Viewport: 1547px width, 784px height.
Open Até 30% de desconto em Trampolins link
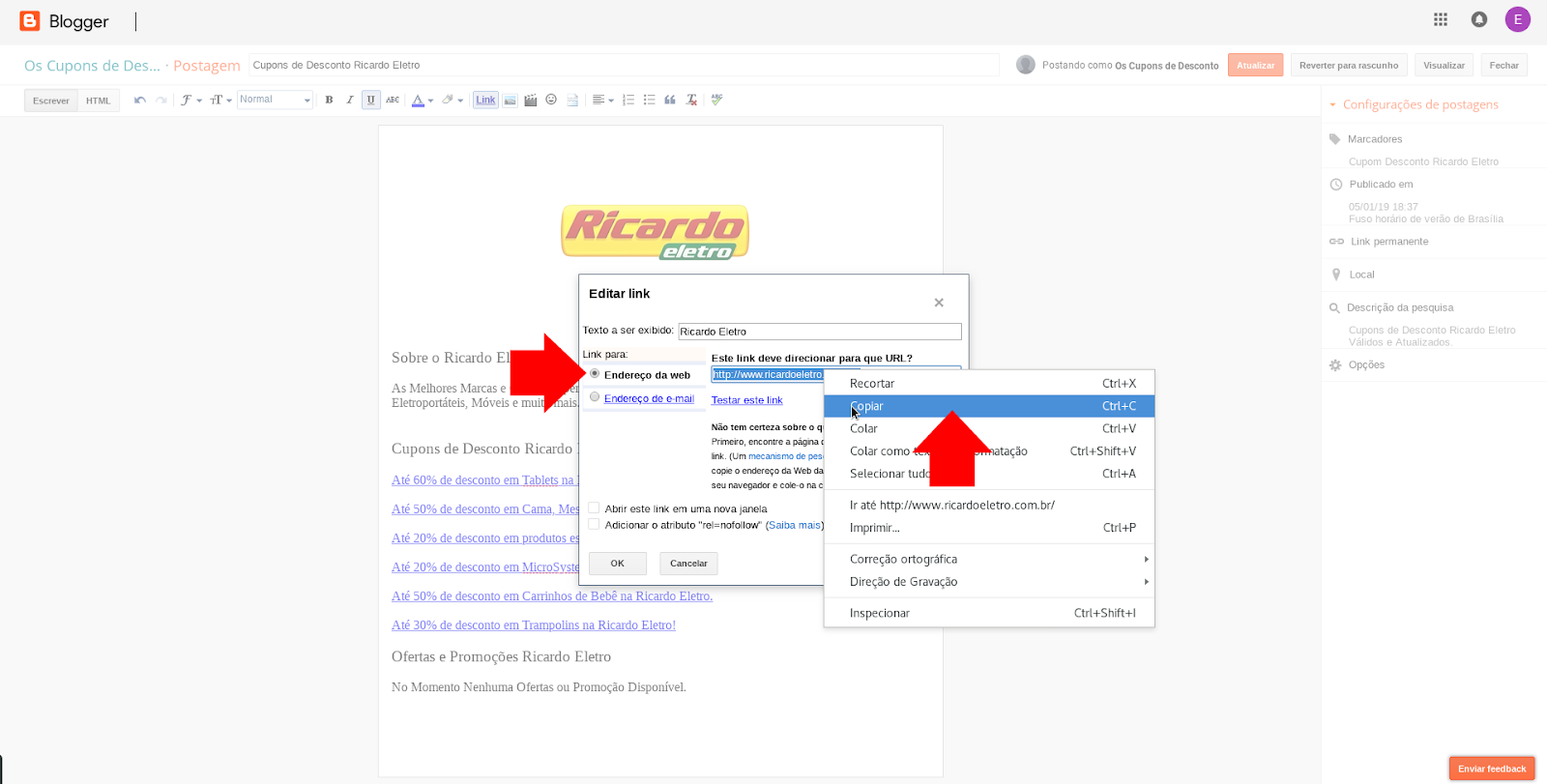534,625
